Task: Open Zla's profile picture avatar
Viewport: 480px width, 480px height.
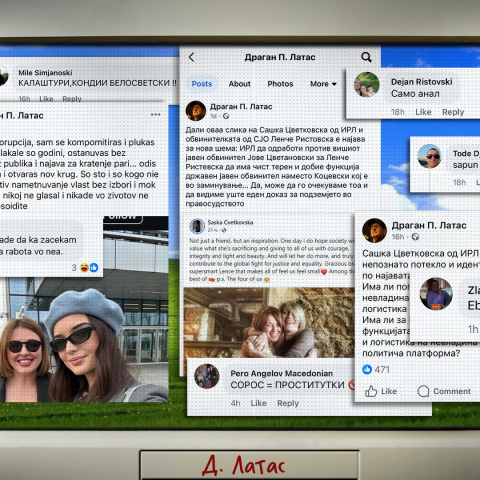Action: 436,294
